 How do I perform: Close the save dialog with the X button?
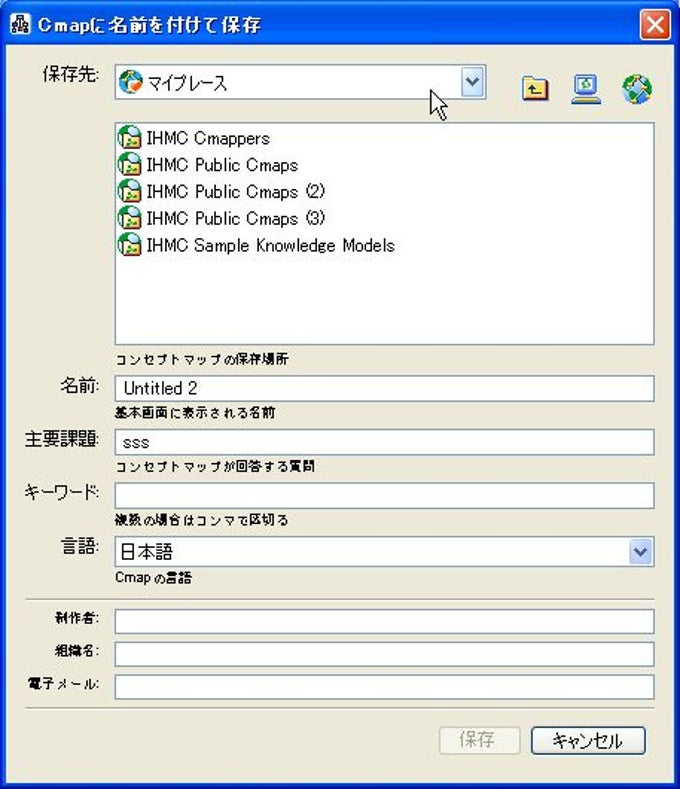(654, 24)
